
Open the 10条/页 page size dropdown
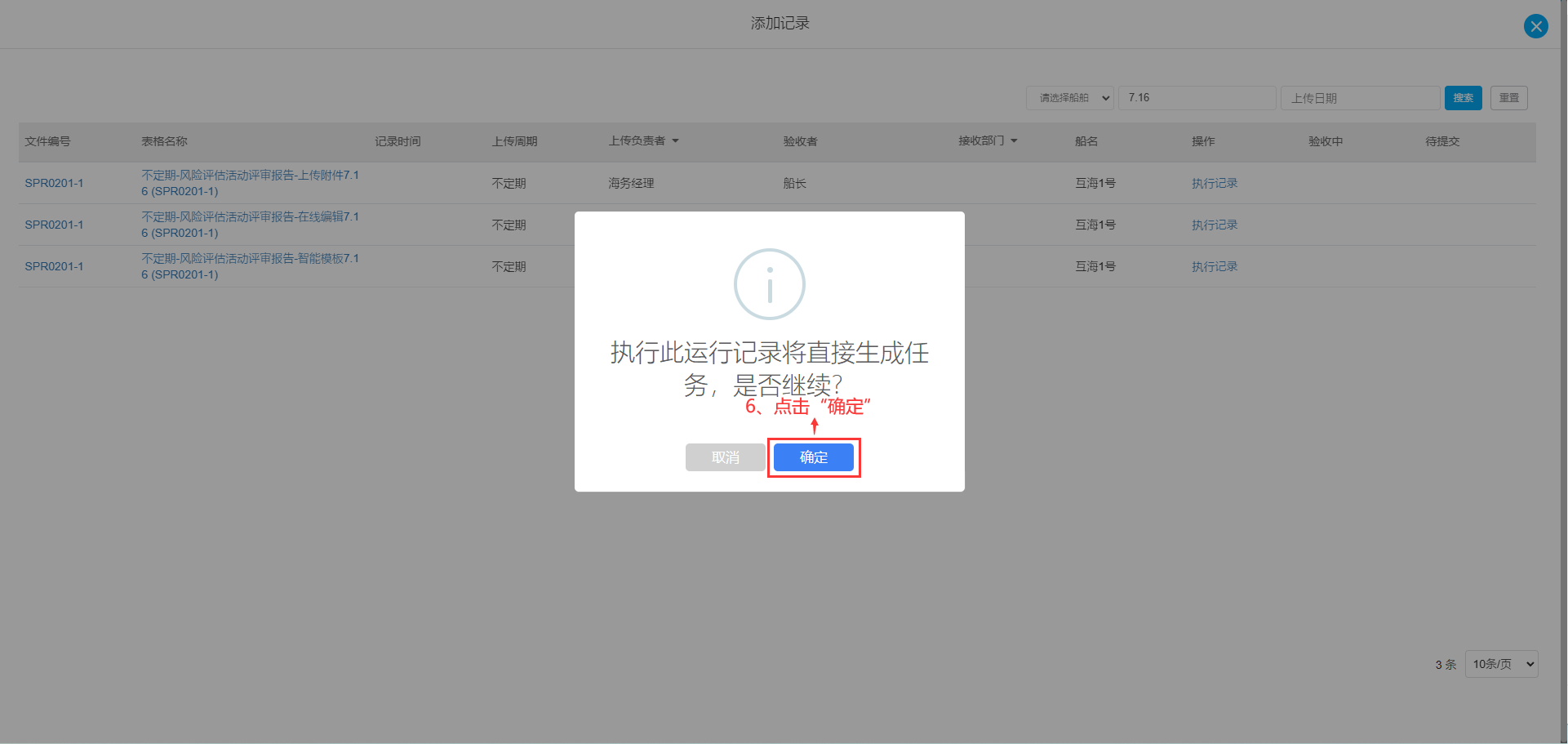pos(1501,664)
